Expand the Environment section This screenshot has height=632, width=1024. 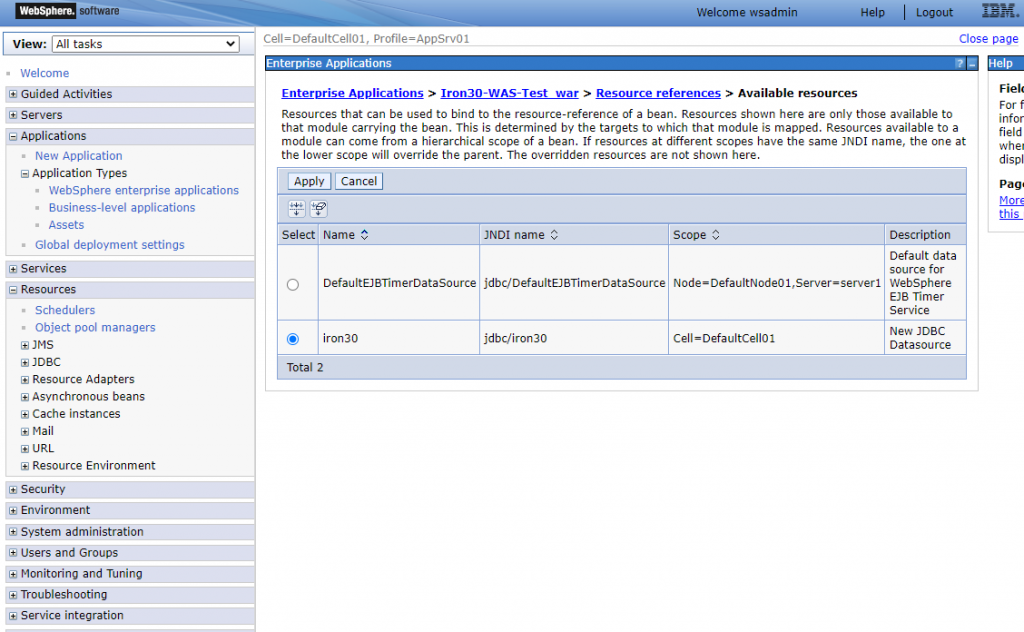point(13,510)
